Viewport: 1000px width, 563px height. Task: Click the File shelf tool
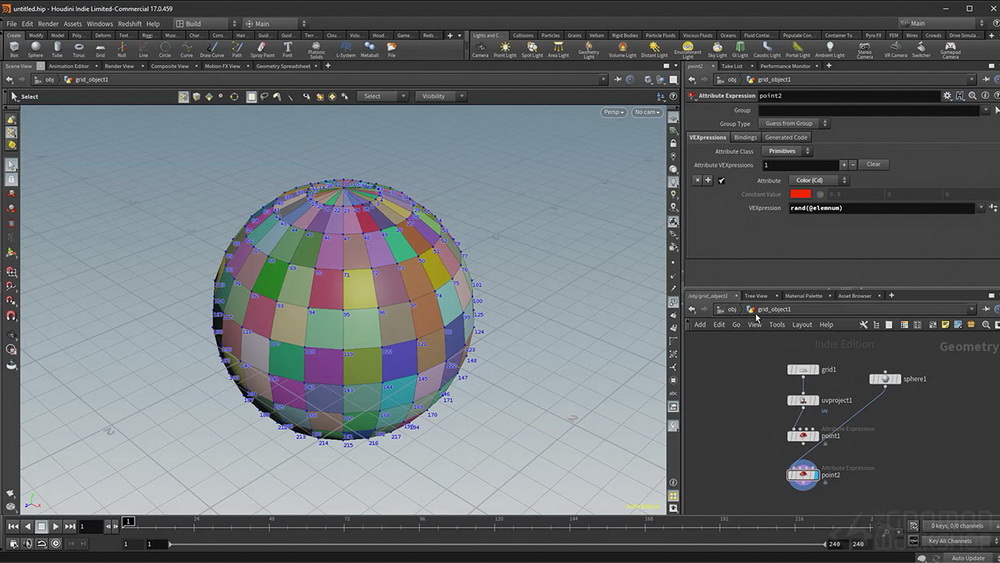392,50
